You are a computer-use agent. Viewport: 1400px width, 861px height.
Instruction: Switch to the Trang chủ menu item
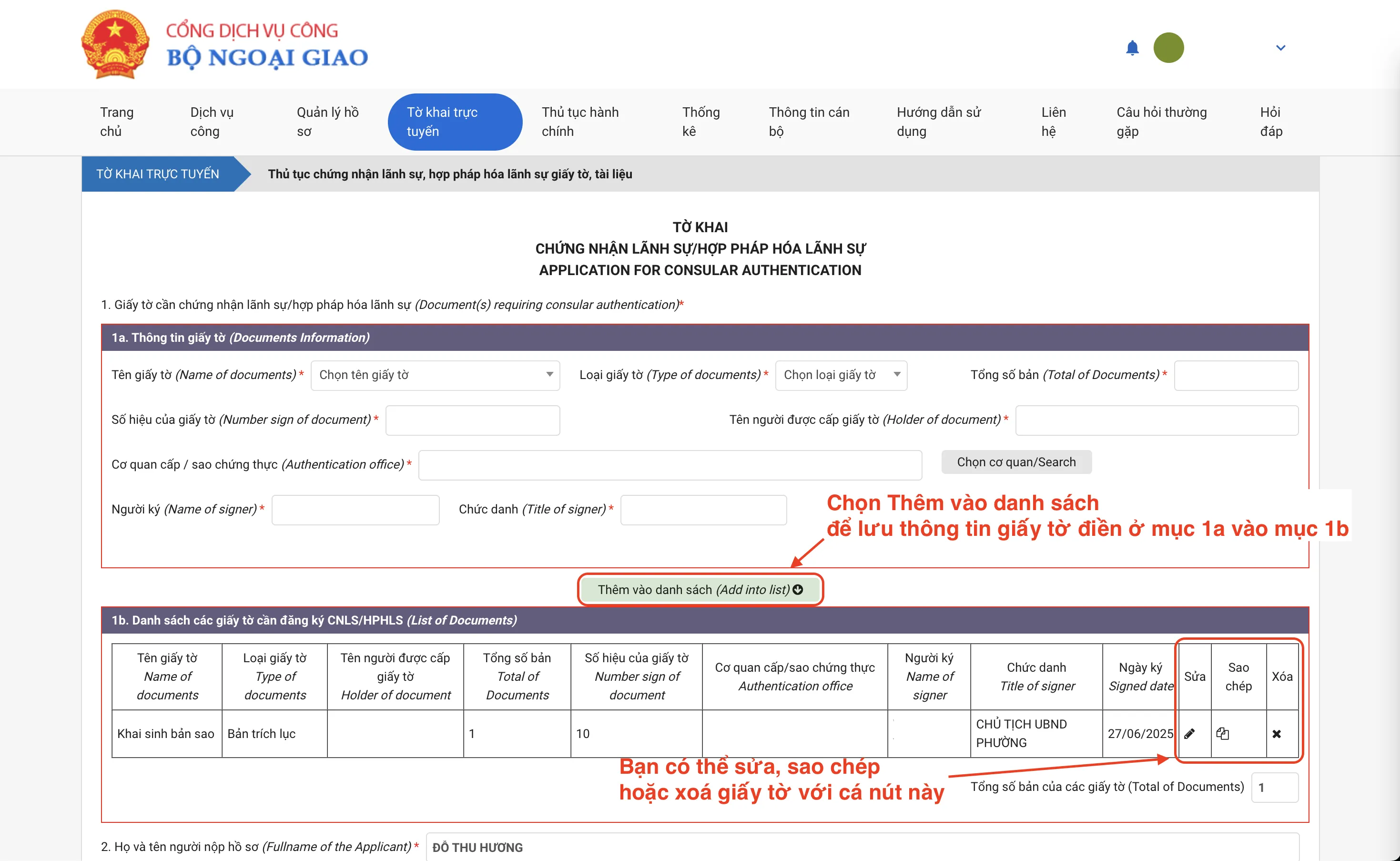(117, 121)
